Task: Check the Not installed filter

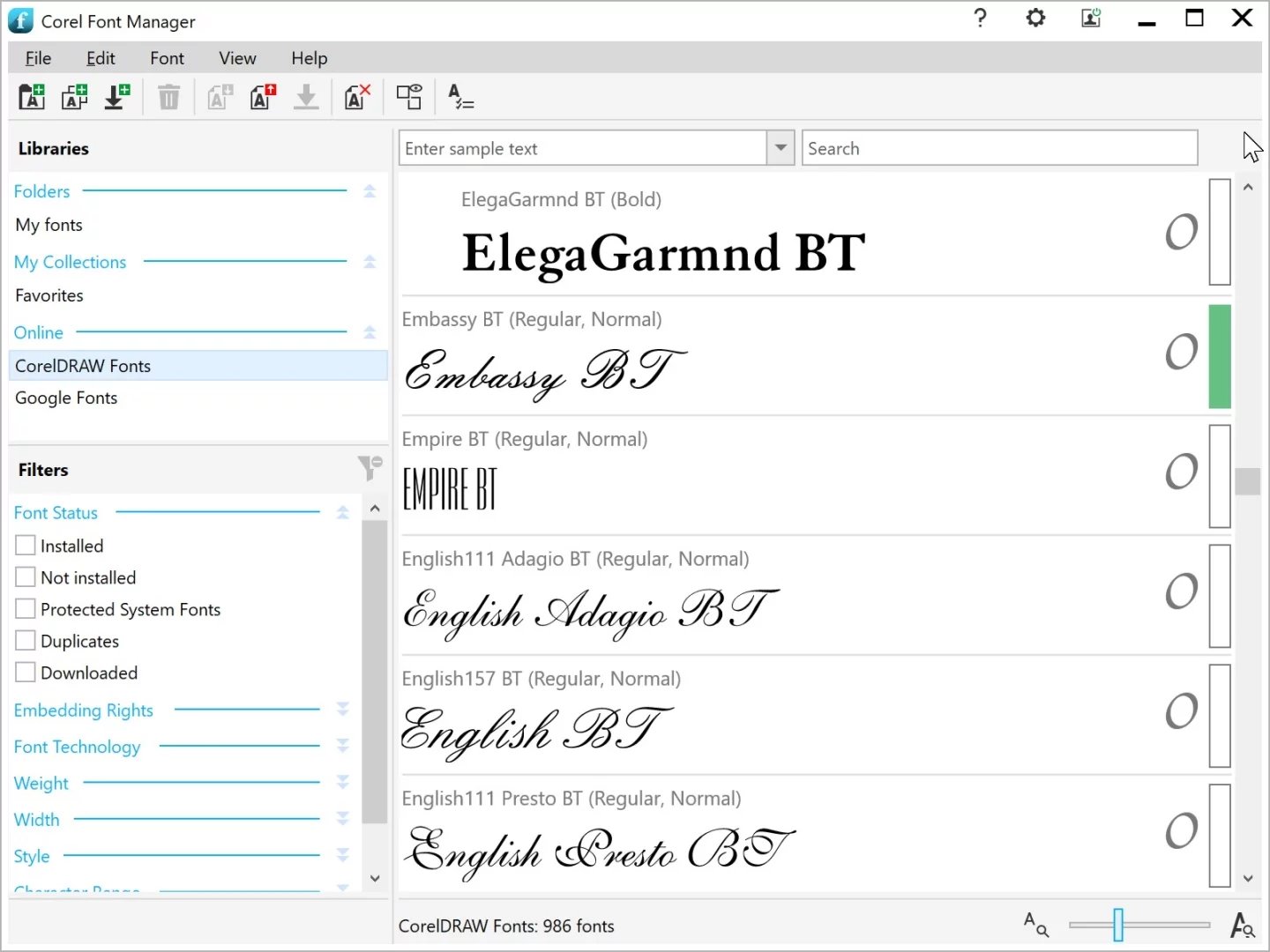Action: tap(26, 577)
